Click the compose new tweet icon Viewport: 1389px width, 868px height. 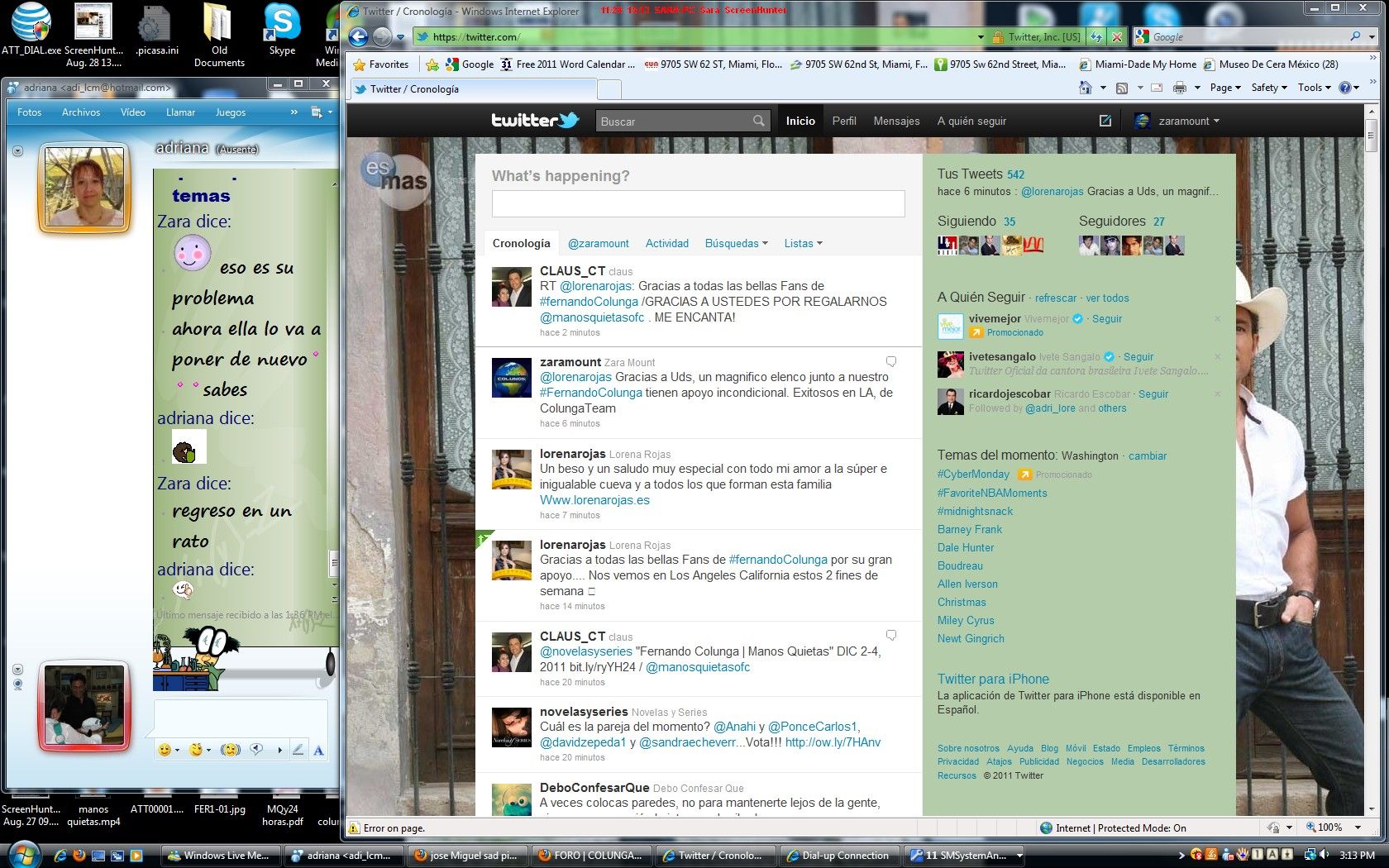pos(1105,121)
